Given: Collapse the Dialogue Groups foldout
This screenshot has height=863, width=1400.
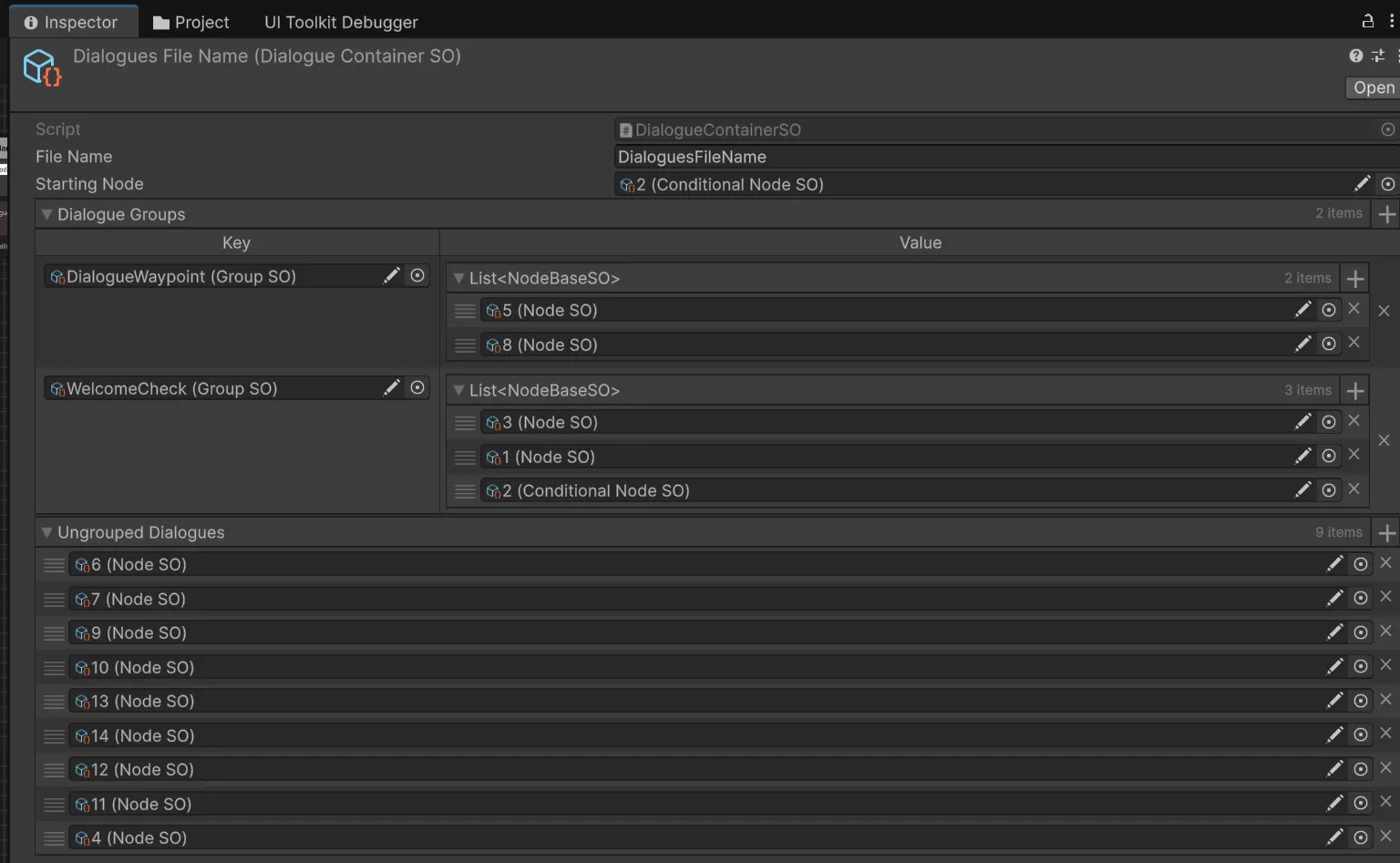Looking at the screenshot, I should [46, 214].
